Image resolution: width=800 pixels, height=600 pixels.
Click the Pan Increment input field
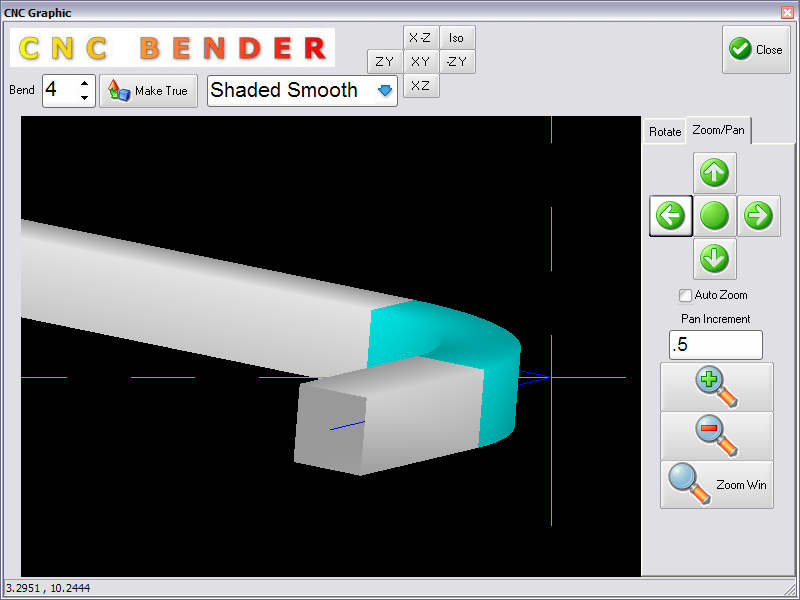point(715,345)
